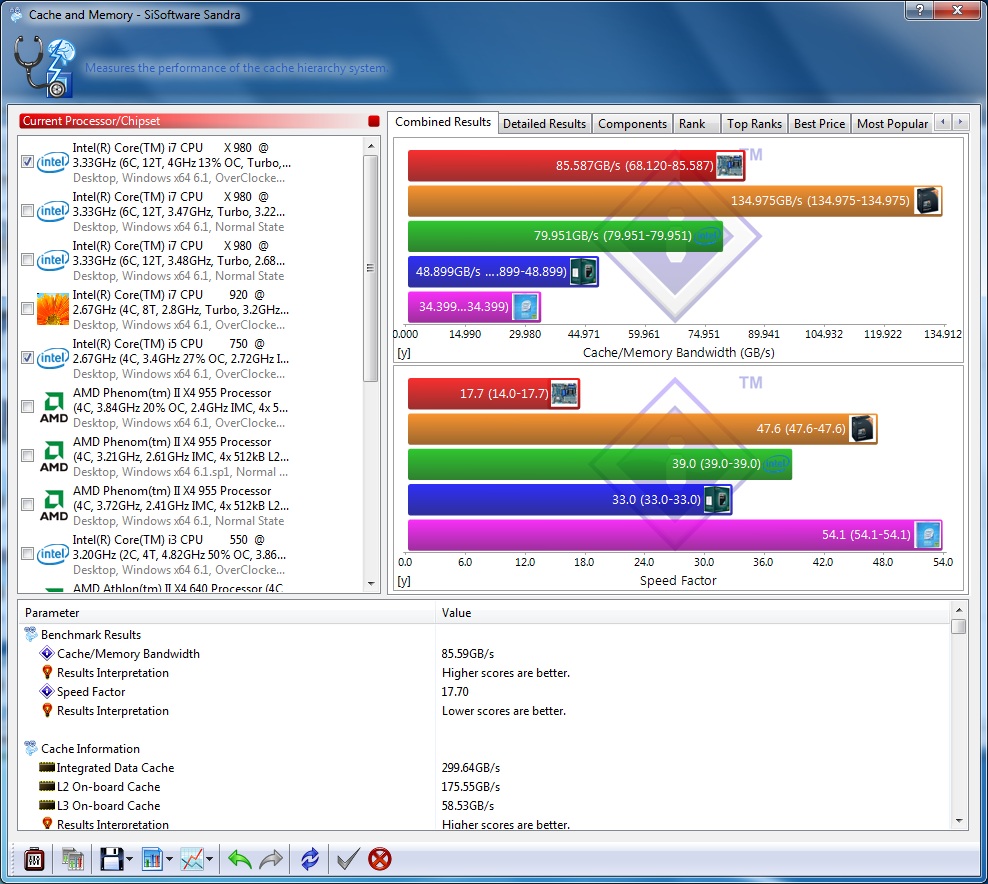Click the line graph view icon

coord(192,859)
